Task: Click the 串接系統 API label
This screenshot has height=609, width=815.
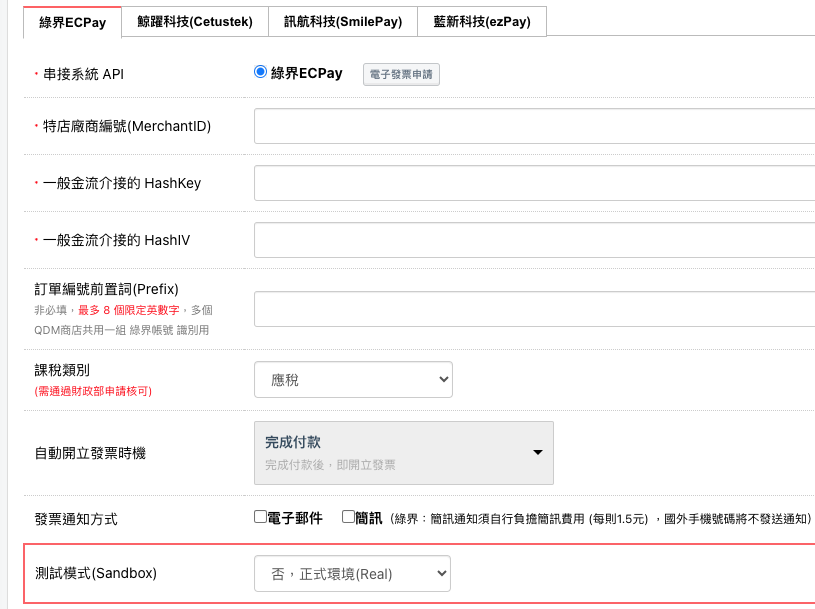Action: click(x=83, y=74)
